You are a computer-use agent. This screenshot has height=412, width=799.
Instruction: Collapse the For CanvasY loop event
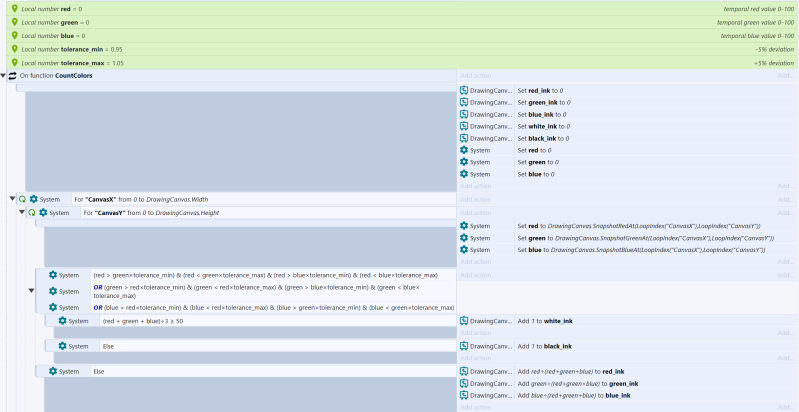(21, 213)
